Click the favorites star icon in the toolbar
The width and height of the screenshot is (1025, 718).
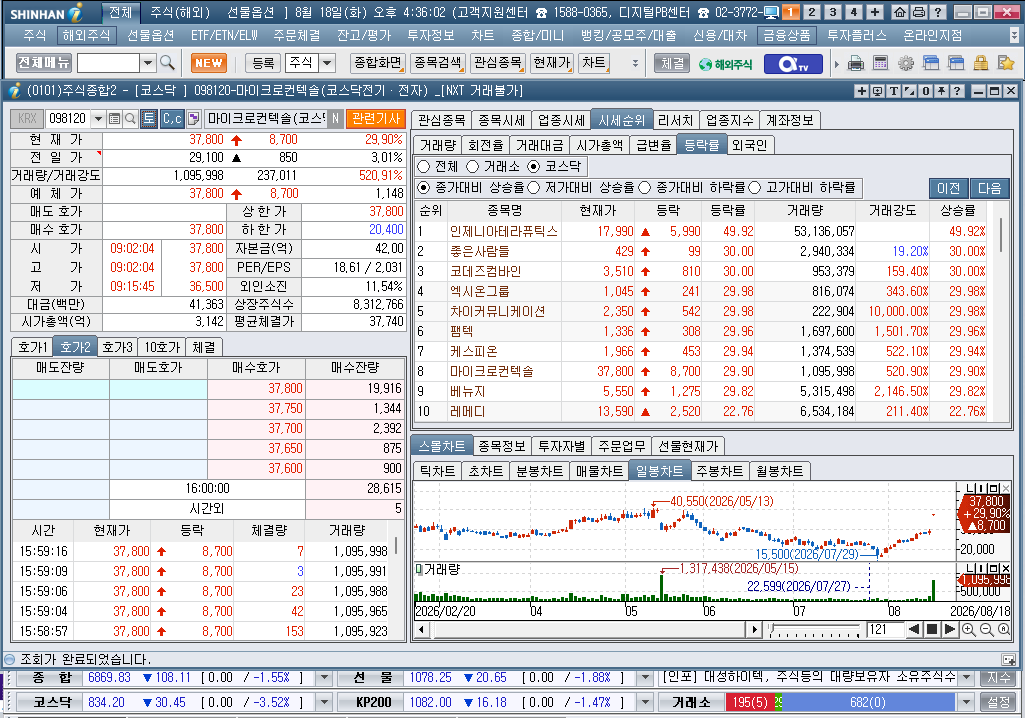[x=1005, y=63]
